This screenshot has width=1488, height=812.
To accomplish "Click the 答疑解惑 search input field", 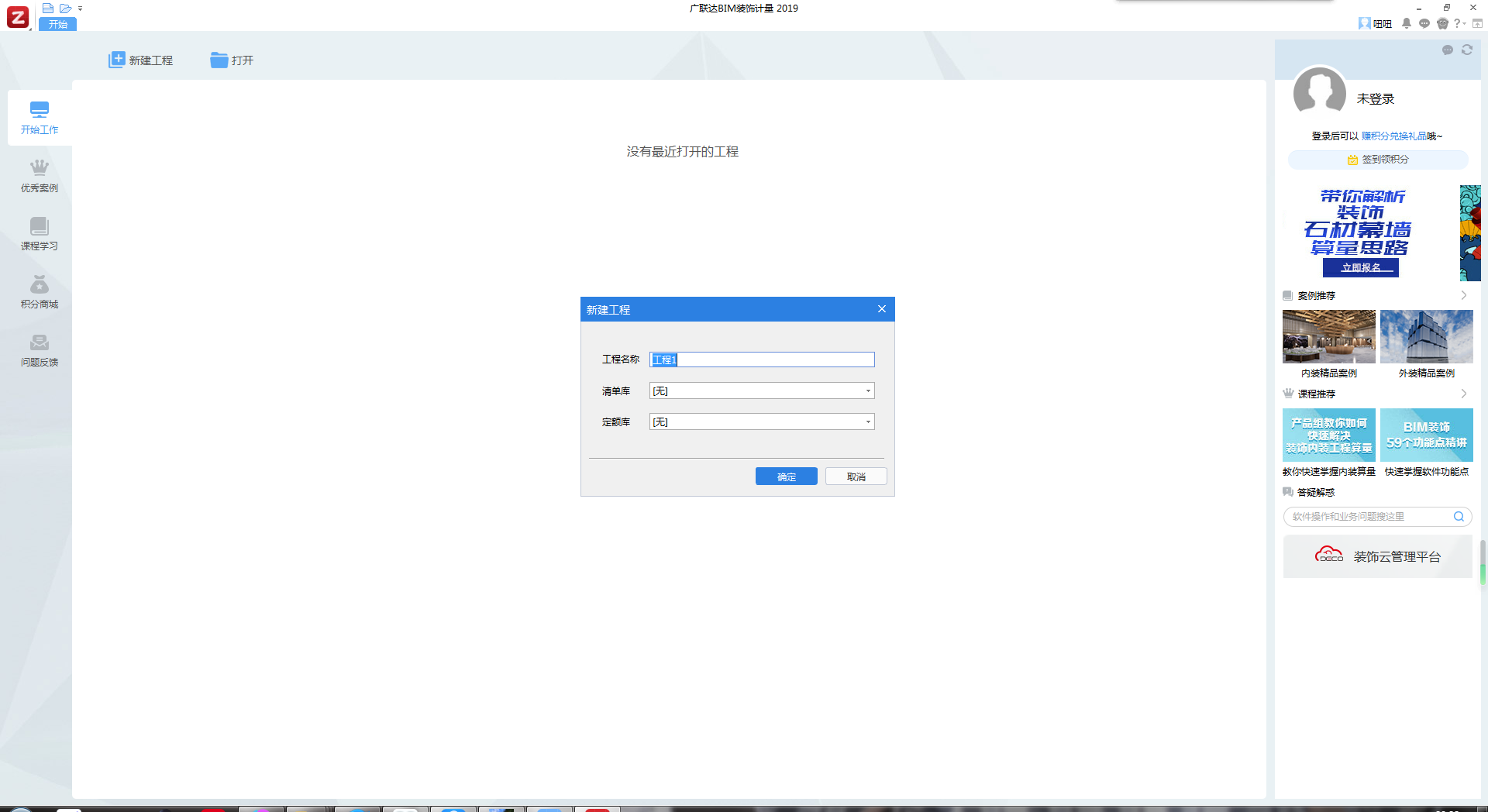I will 1368,517.
